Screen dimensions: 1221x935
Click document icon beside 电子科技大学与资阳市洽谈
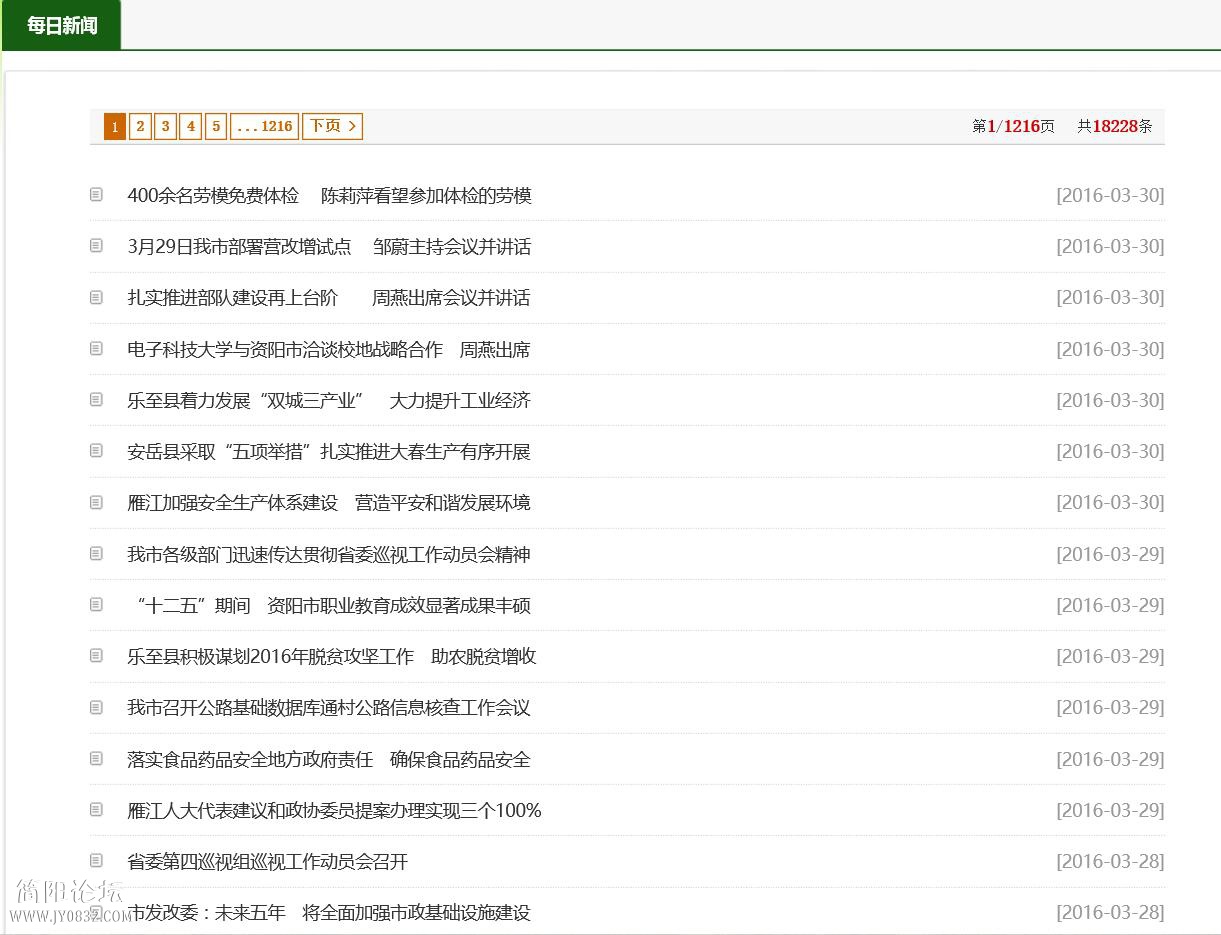[x=96, y=348]
